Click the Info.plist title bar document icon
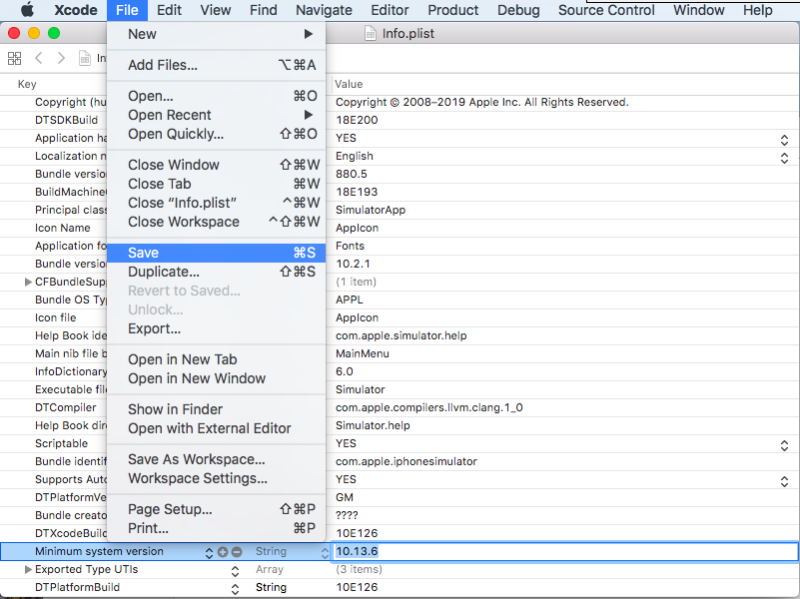Screen dimensions: 800x599 pos(370,34)
